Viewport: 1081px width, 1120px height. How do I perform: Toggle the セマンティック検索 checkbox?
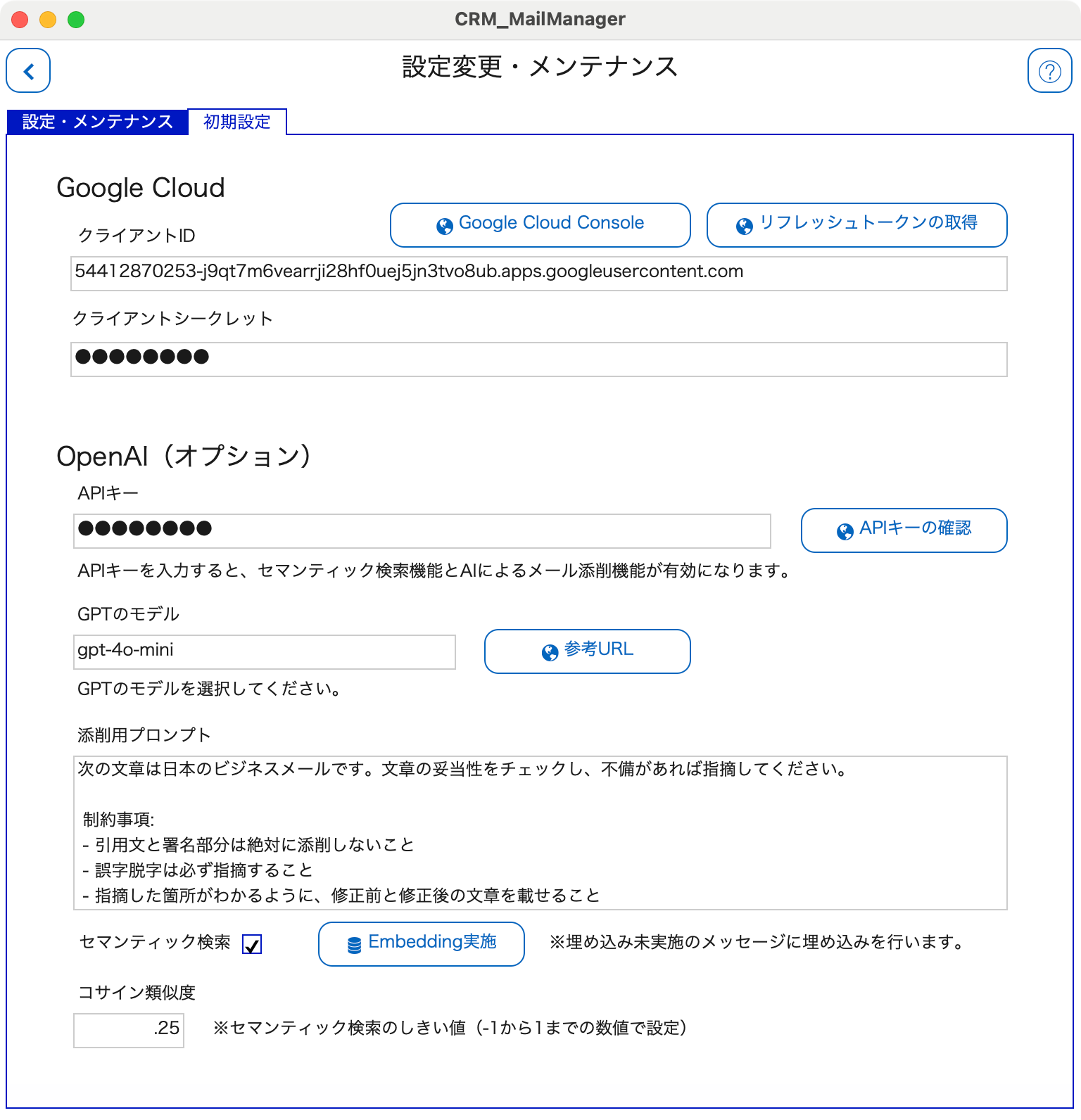click(x=252, y=944)
